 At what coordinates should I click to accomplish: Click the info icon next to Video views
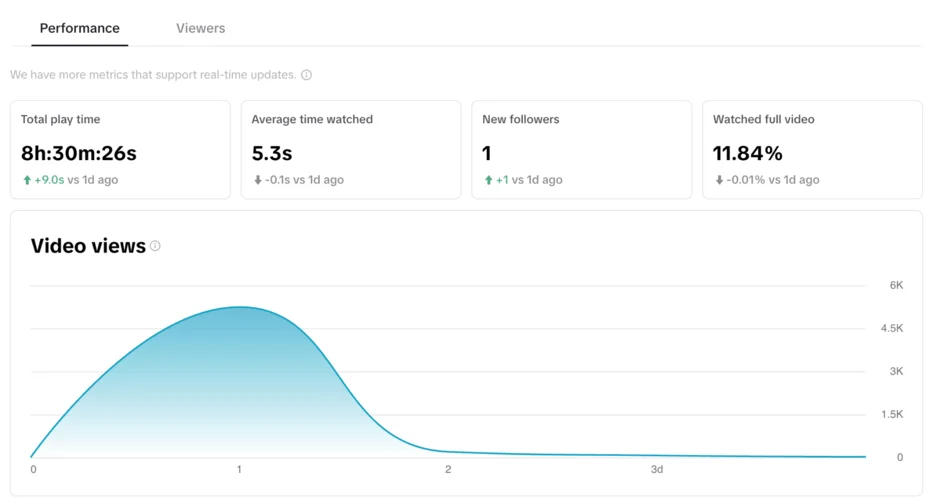pos(155,246)
